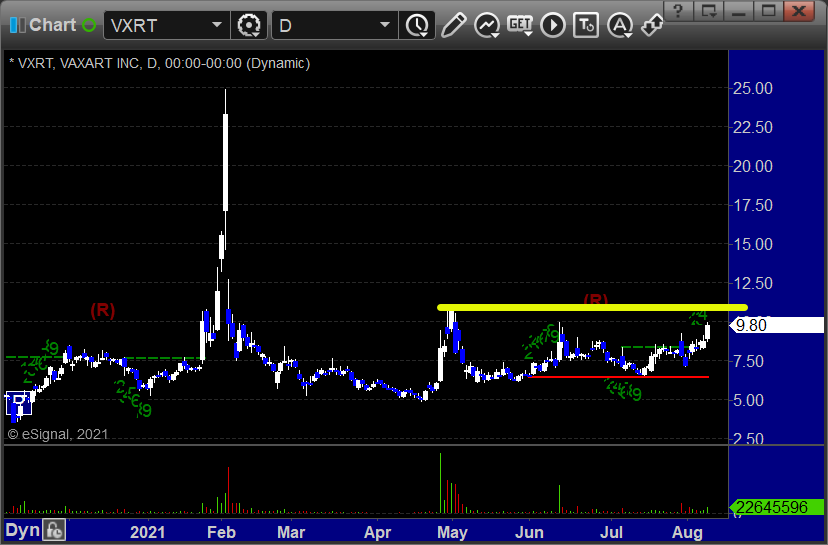Open the studies line-chart icon
Image resolution: width=828 pixels, height=545 pixels.
(487, 25)
